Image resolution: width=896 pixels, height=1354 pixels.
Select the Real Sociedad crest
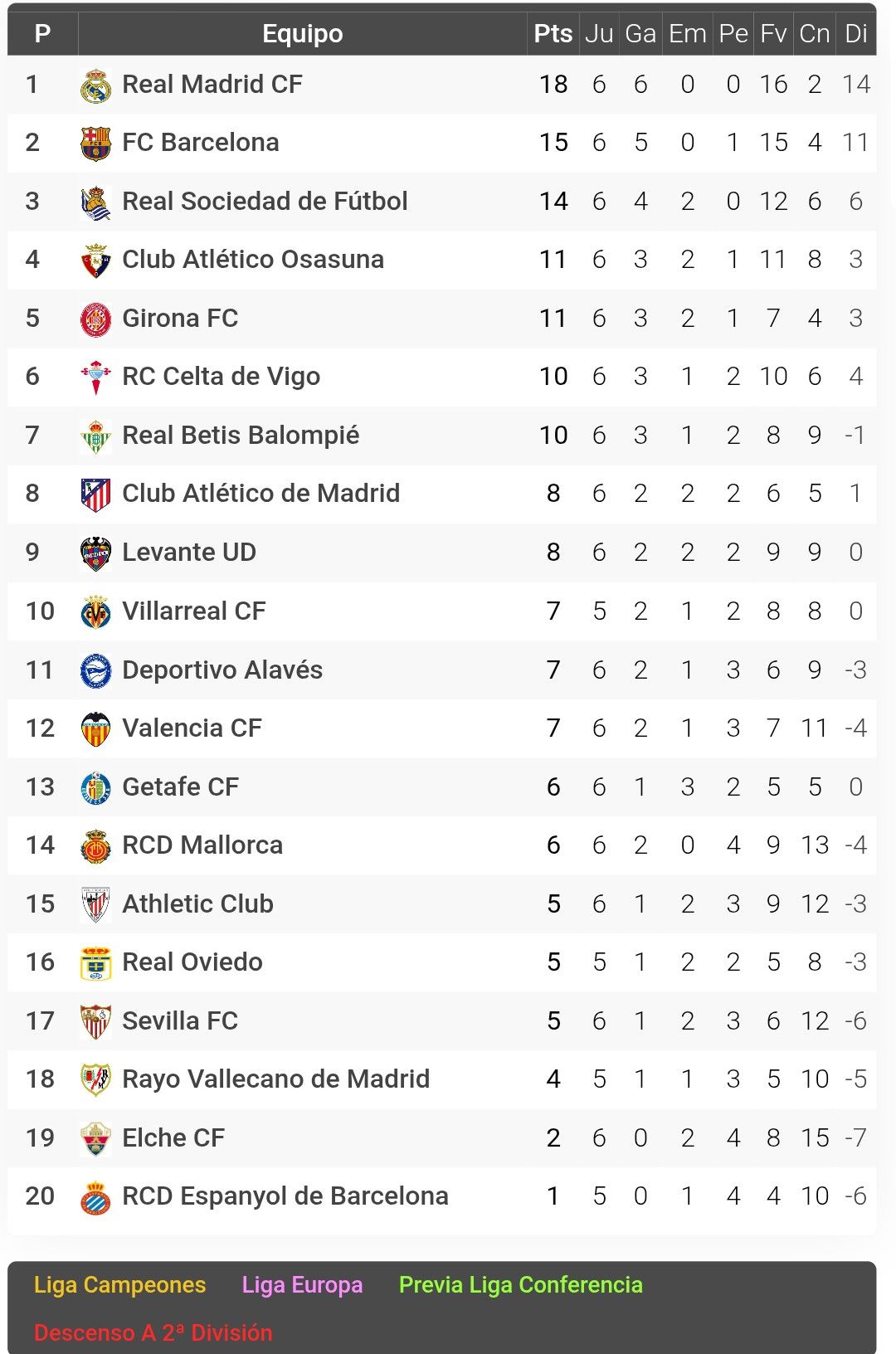click(95, 202)
